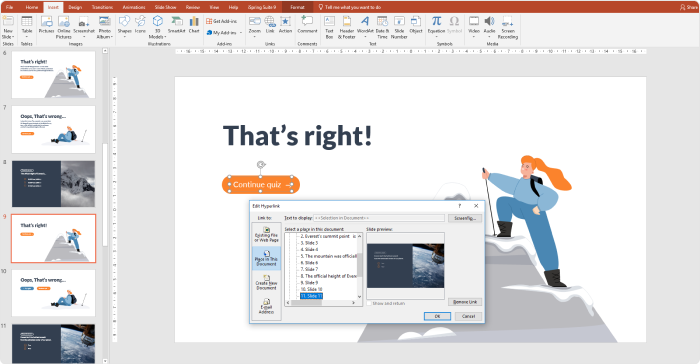The image size is (700, 364).
Task: Click the dialog help question mark
Action: coord(460,206)
